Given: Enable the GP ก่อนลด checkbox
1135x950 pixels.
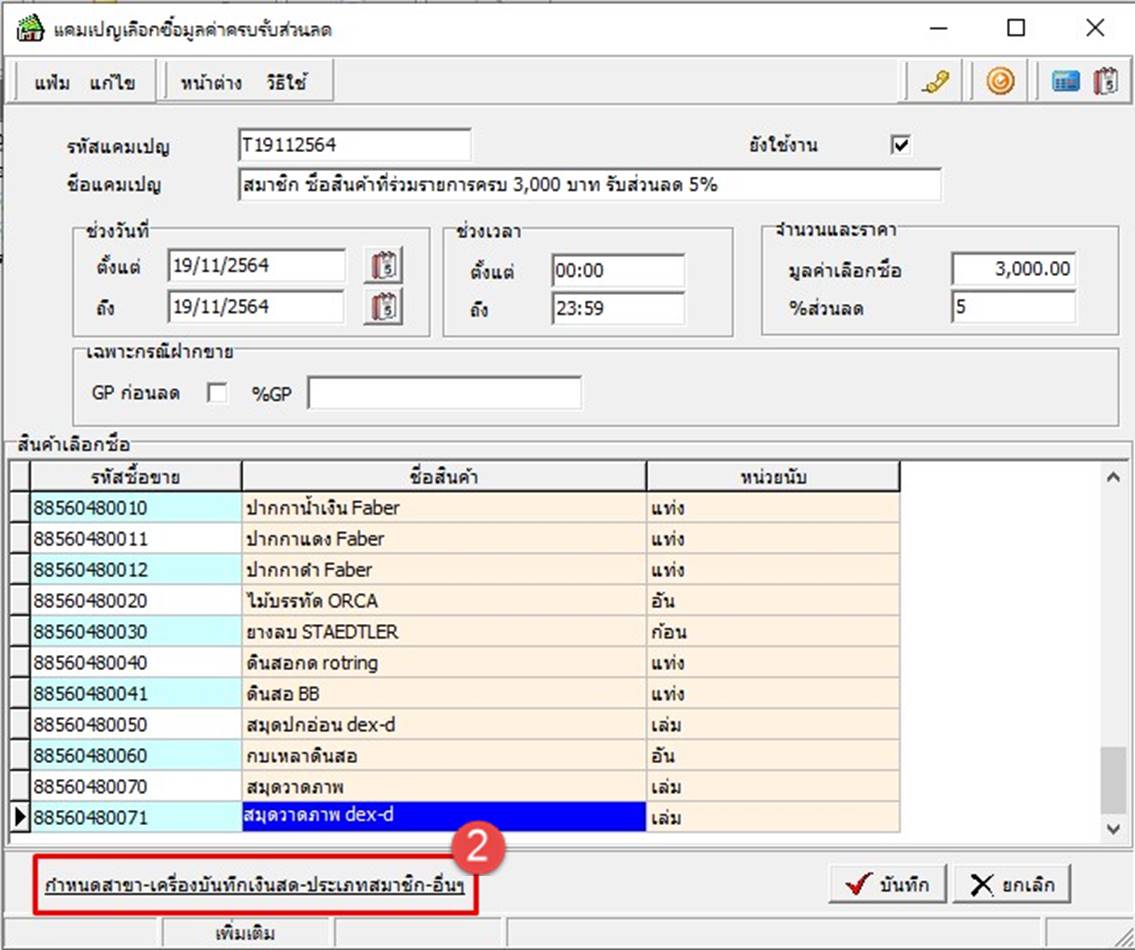Looking at the screenshot, I should [x=216, y=393].
